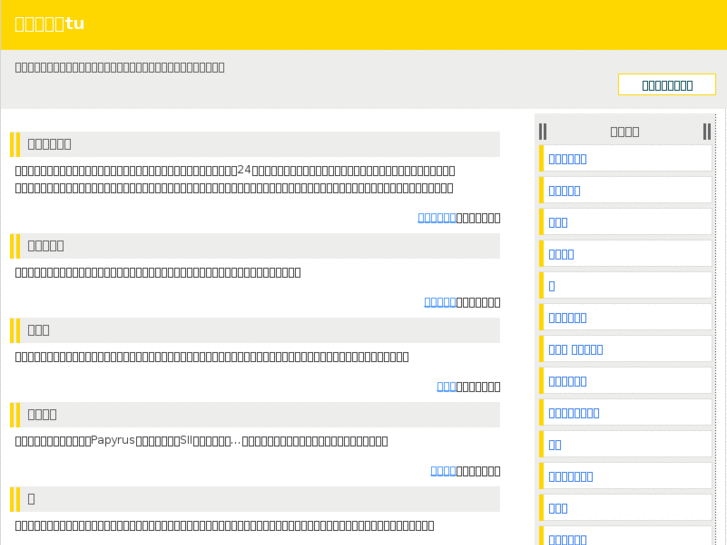Click the site title ending in "tu"
Screen dimensions: 727x545
[x=50, y=24]
